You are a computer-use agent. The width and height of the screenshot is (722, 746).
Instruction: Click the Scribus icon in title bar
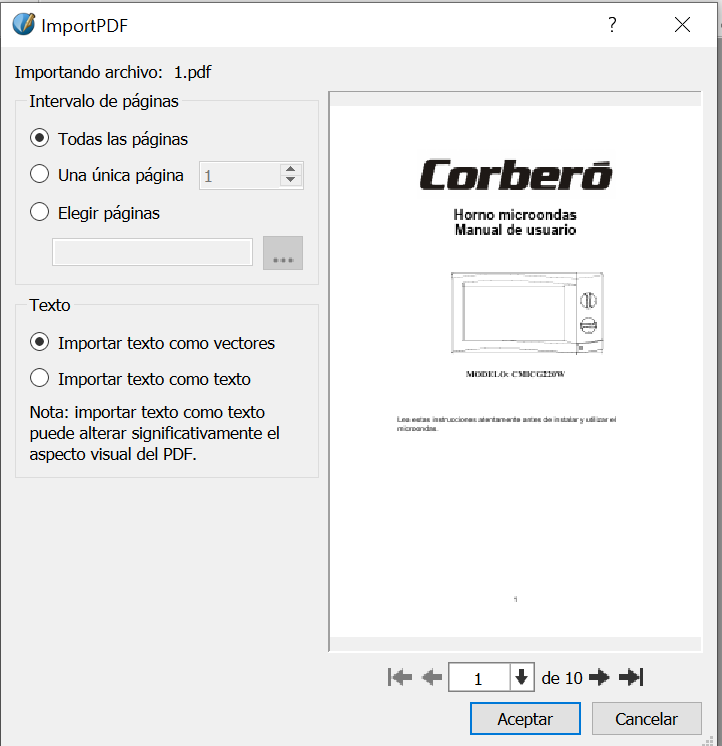coord(24,24)
